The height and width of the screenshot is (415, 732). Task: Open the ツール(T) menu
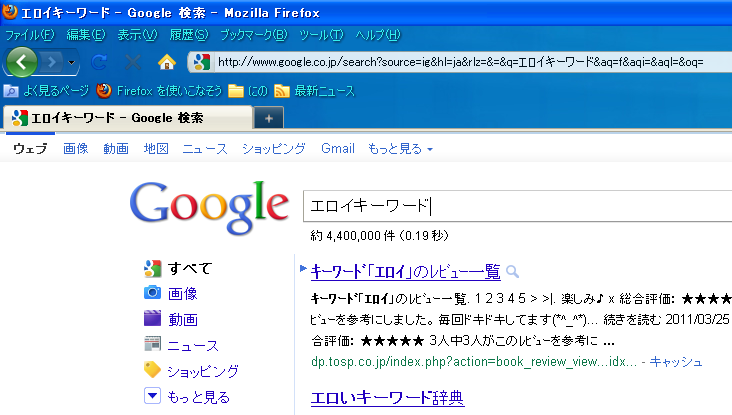321,35
